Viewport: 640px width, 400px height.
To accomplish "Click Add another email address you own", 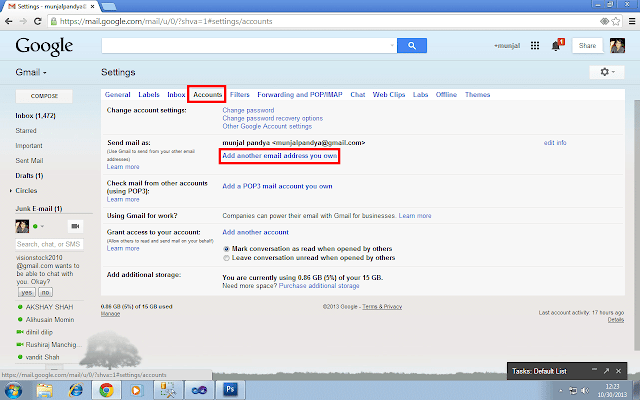I will click(280, 156).
